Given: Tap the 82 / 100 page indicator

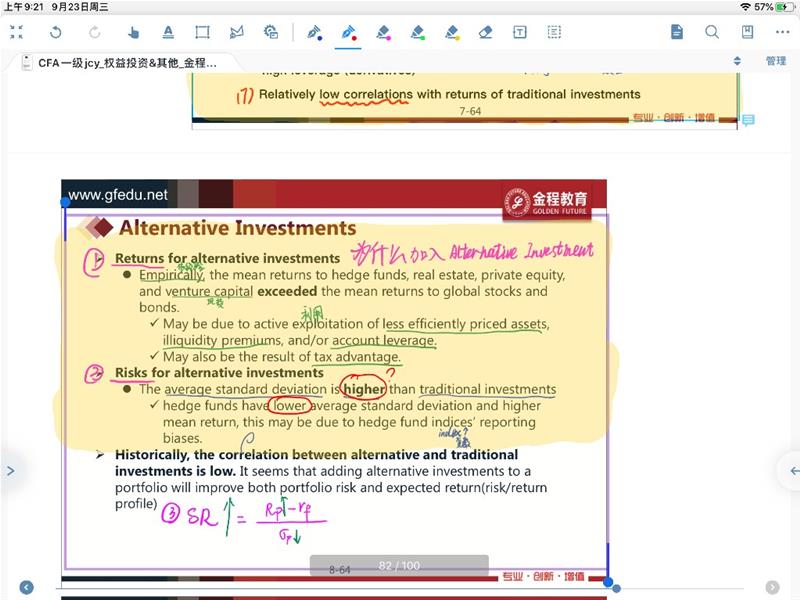Looking at the screenshot, I should click(399, 565).
